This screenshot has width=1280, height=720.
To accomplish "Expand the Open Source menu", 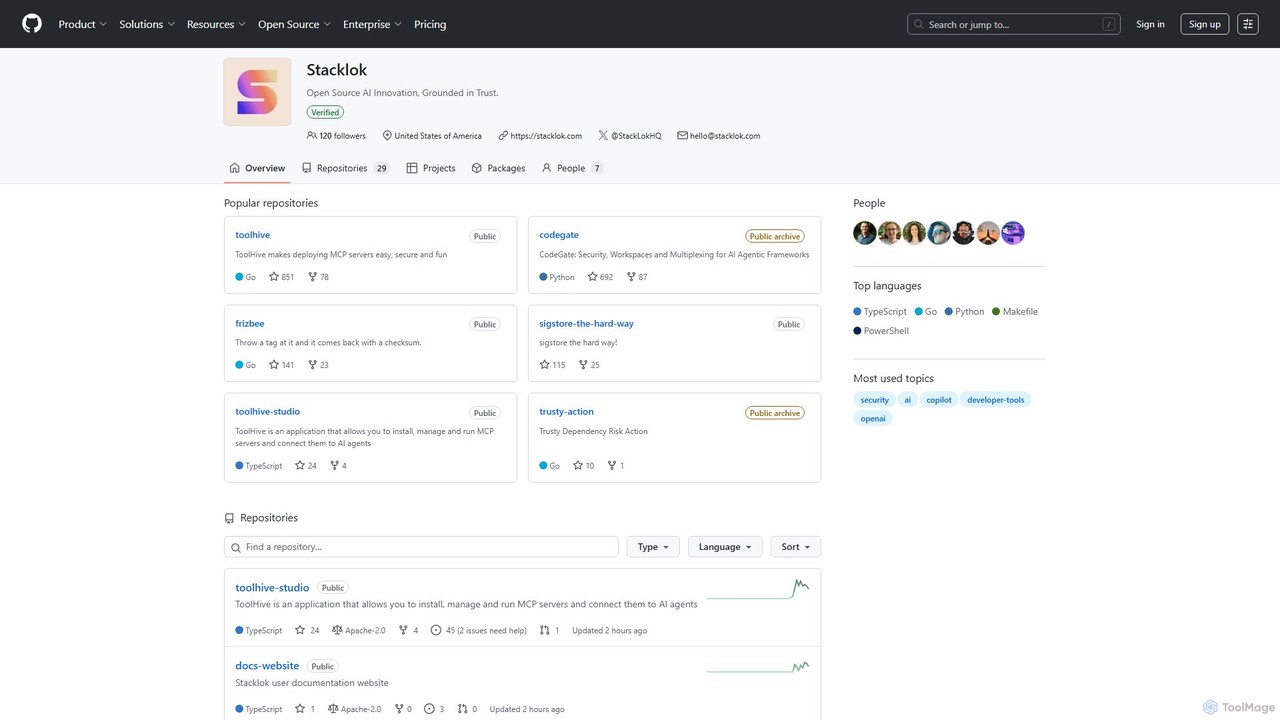I will tap(294, 24).
